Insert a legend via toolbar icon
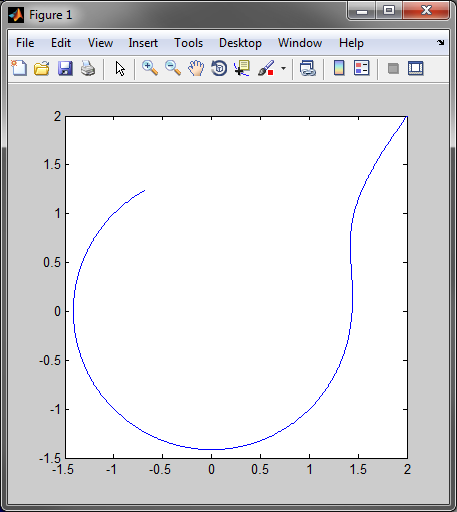This screenshot has width=457, height=512. click(362, 68)
